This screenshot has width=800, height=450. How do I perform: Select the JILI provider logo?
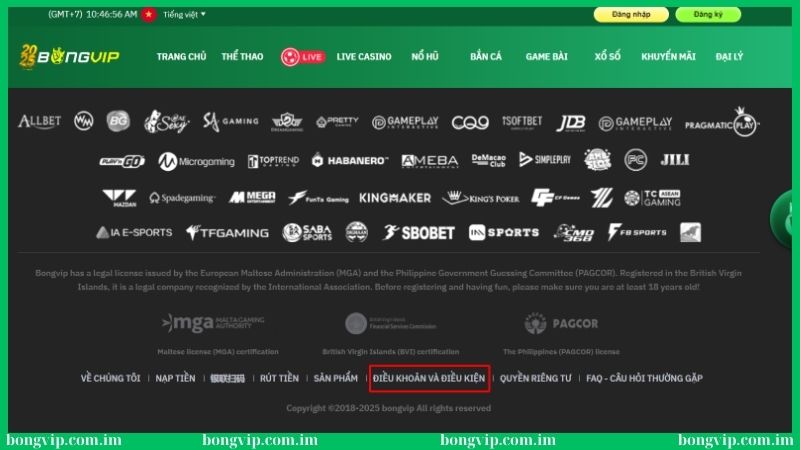point(673,160)
